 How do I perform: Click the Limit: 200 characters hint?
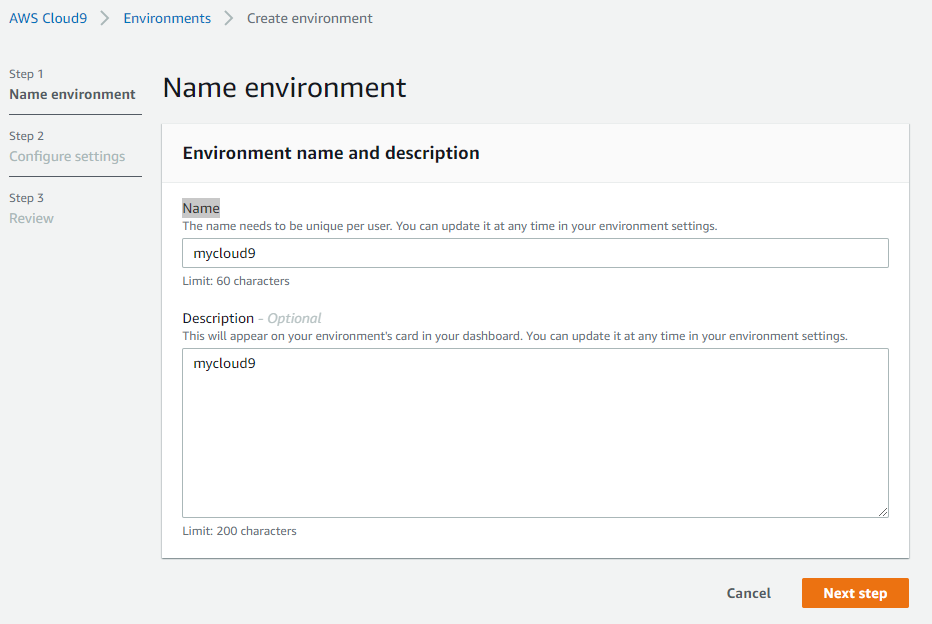point(239,531)
